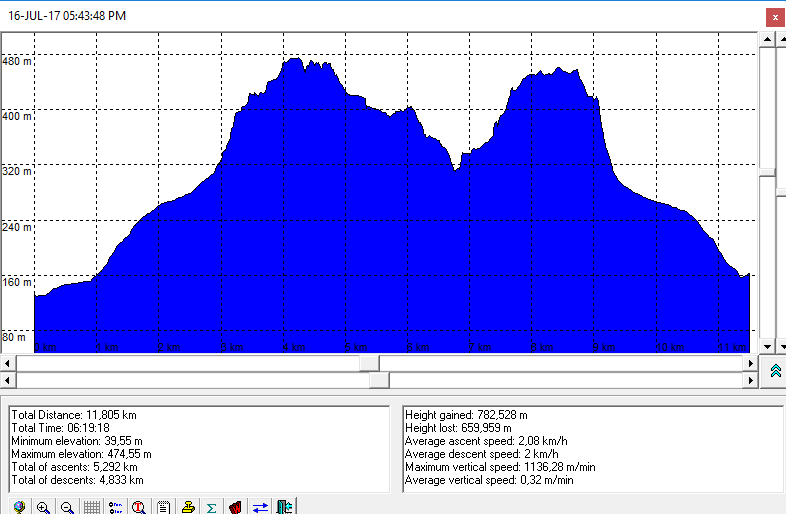
Task: Click the globe map icon in toolbar
Action: 19,507
